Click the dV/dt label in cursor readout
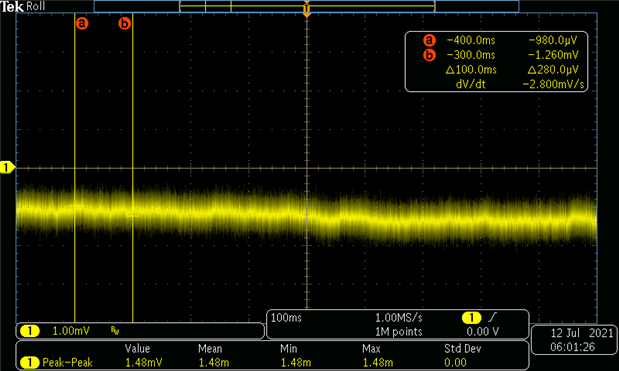Screen dimensions: 619x371 click(x=470, y=84)
